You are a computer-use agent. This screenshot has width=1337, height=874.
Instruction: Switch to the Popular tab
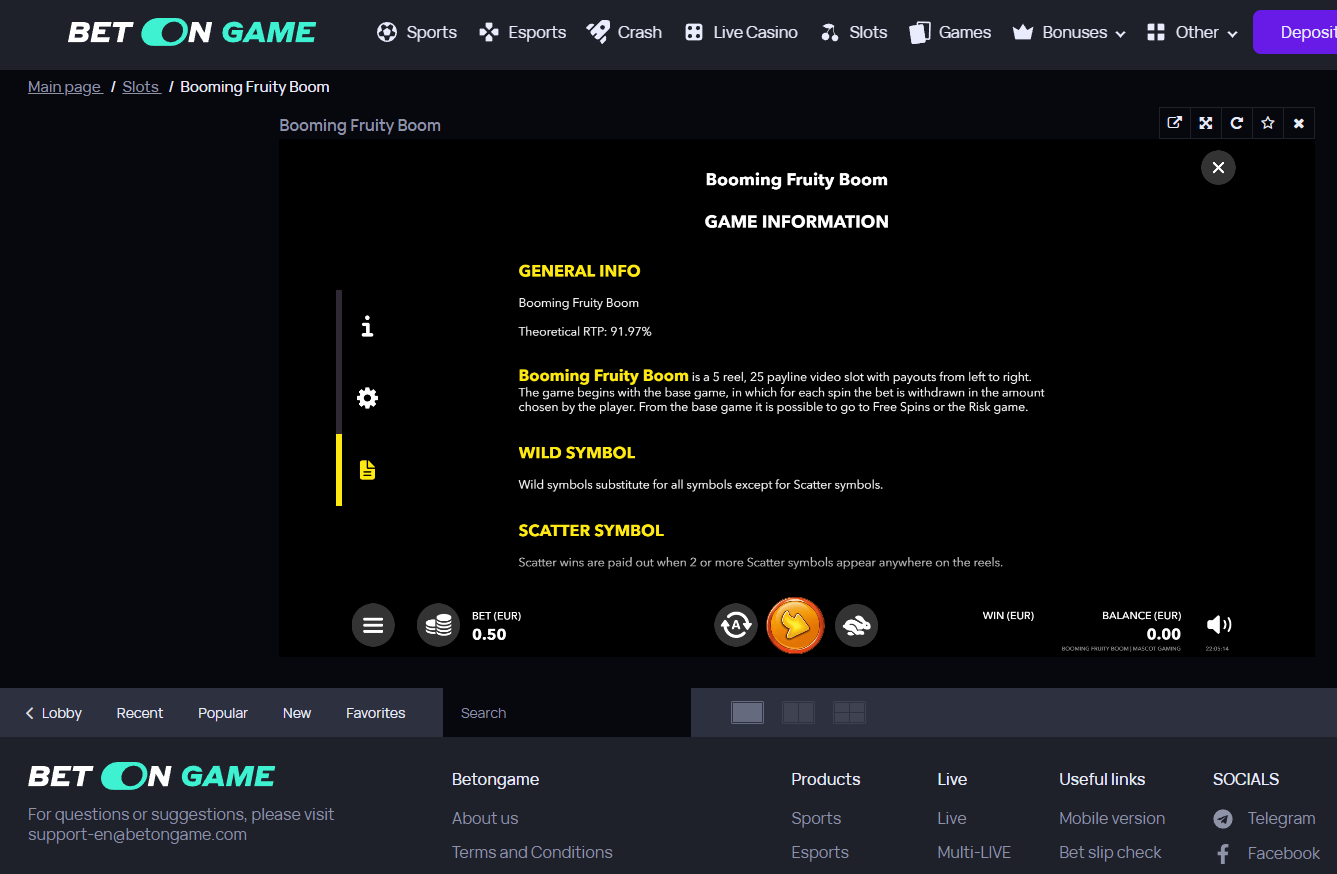coord(223,713)
